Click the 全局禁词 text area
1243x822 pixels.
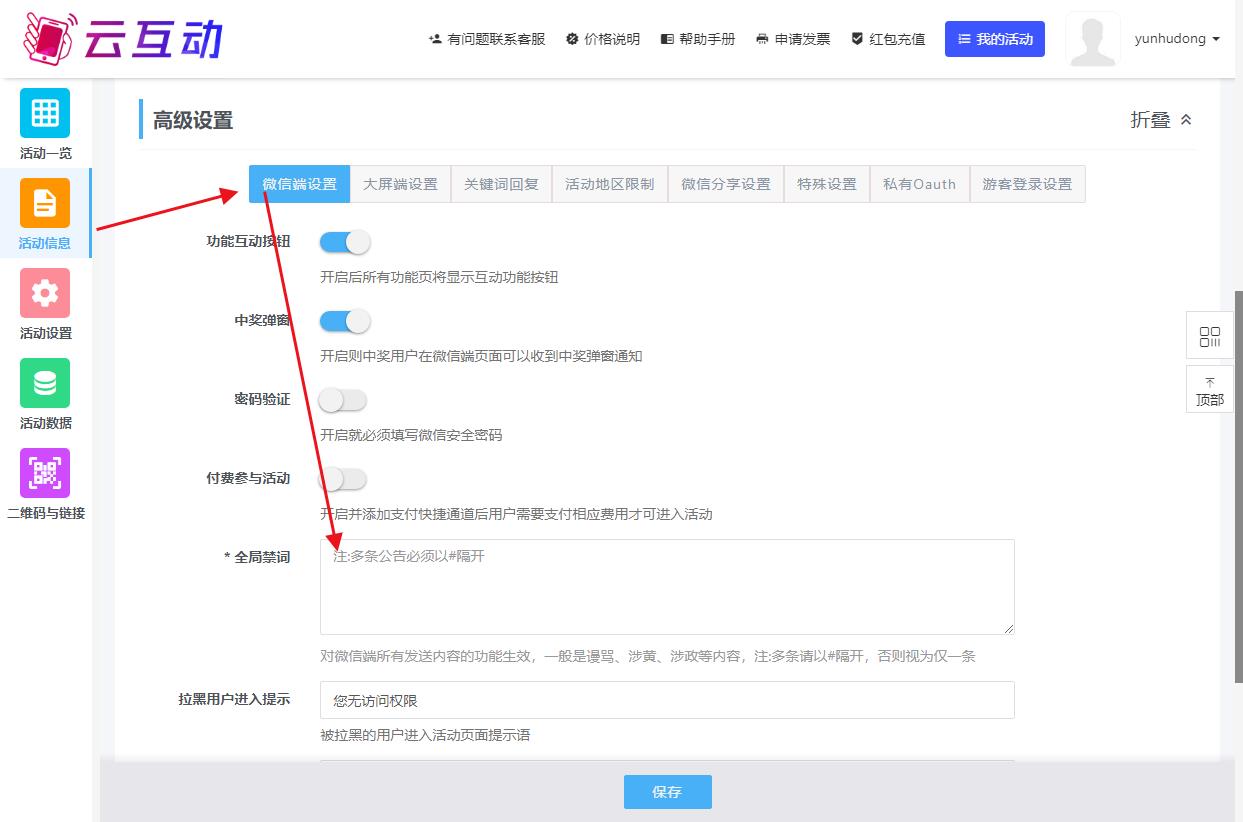pos(667,587)
